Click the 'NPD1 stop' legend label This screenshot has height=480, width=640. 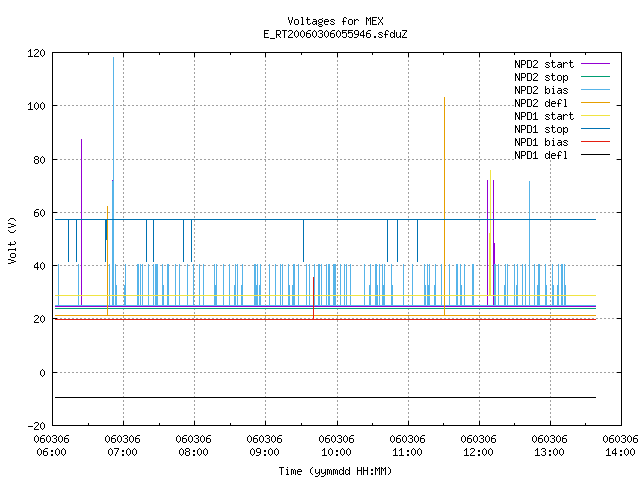click(x=541, y=129)
